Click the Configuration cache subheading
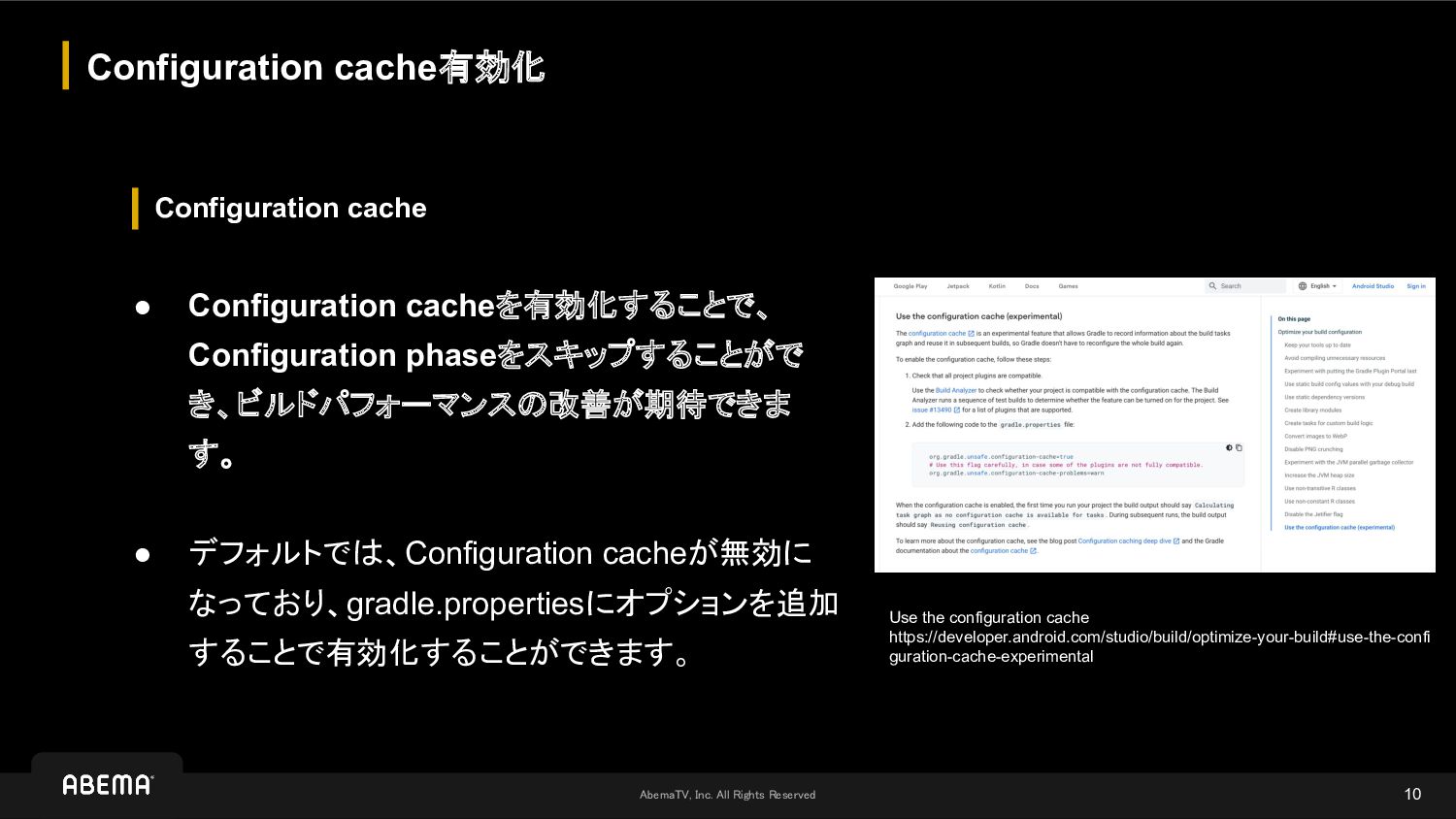 (x=290, y=208)
